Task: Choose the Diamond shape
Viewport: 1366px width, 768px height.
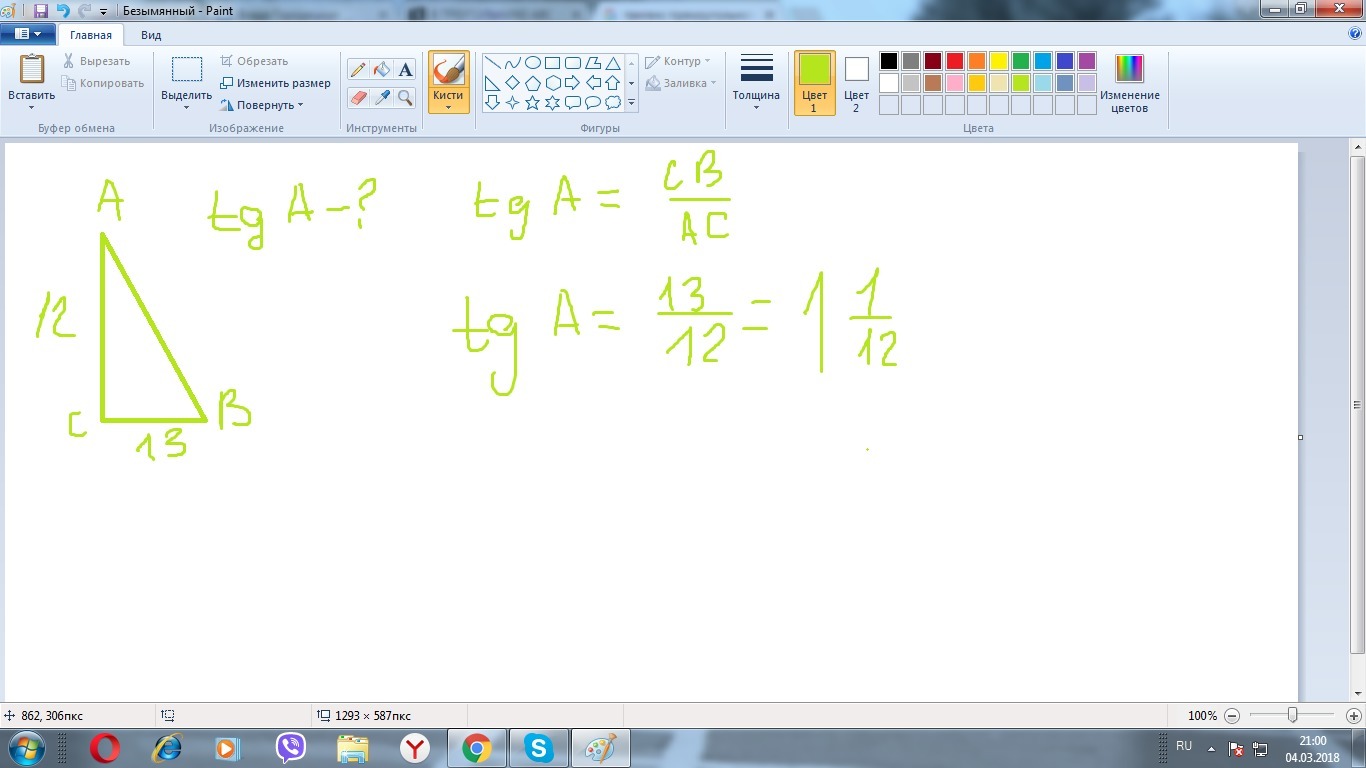Action: (x=513, y=83)
